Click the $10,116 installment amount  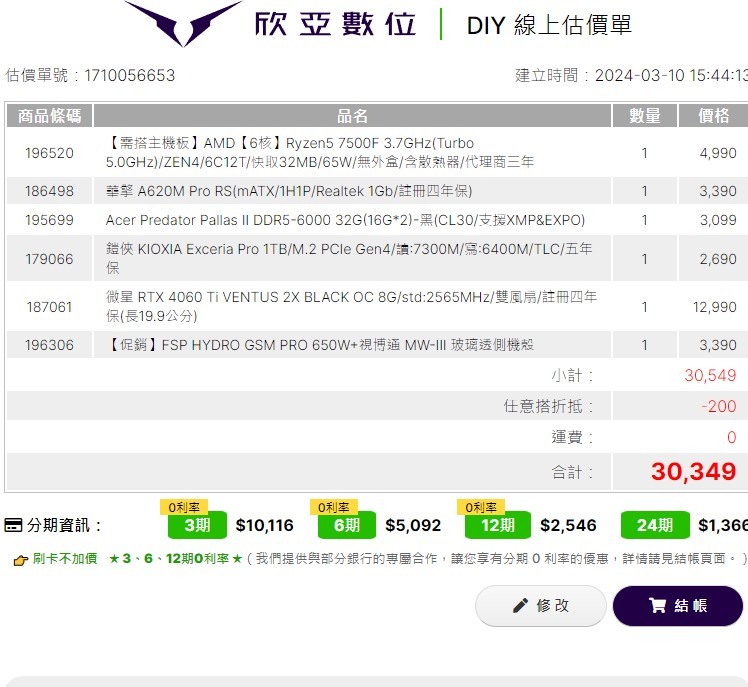tap(265, 525)
